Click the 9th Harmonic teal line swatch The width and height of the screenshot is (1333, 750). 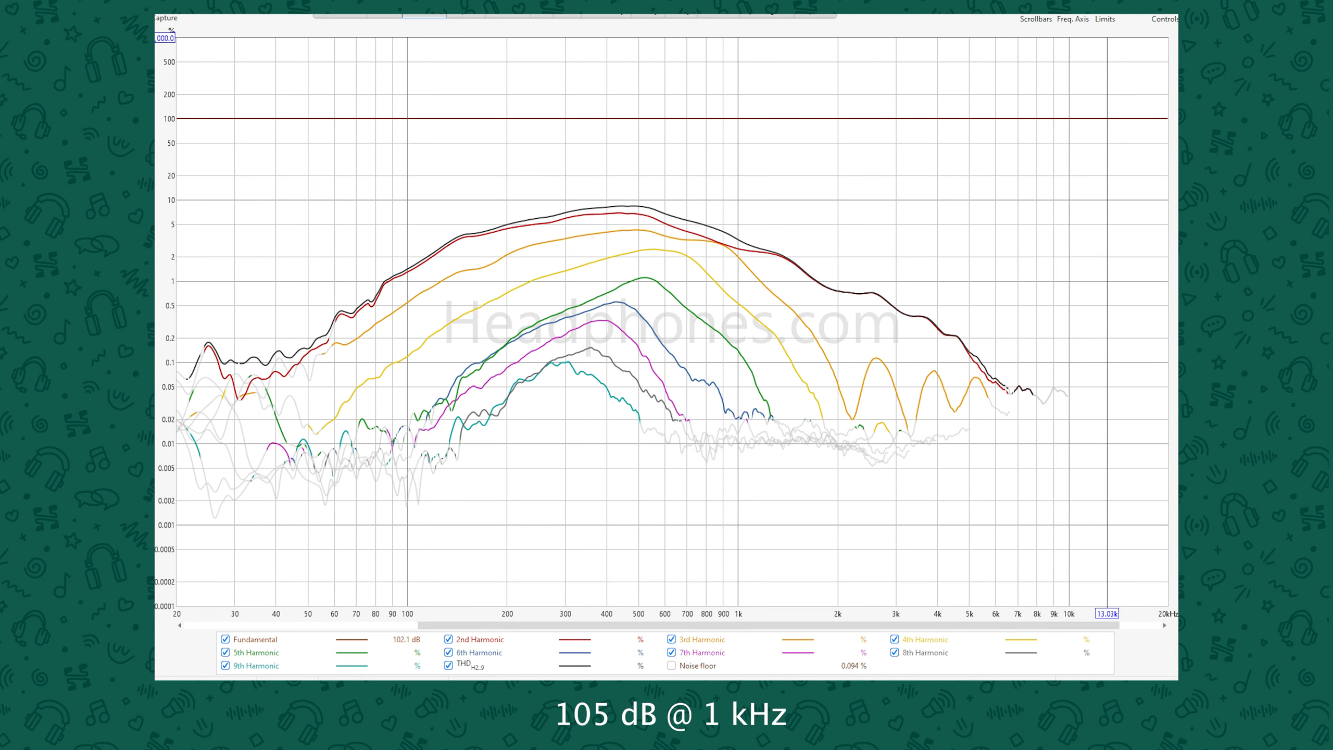tap(352, 666)
